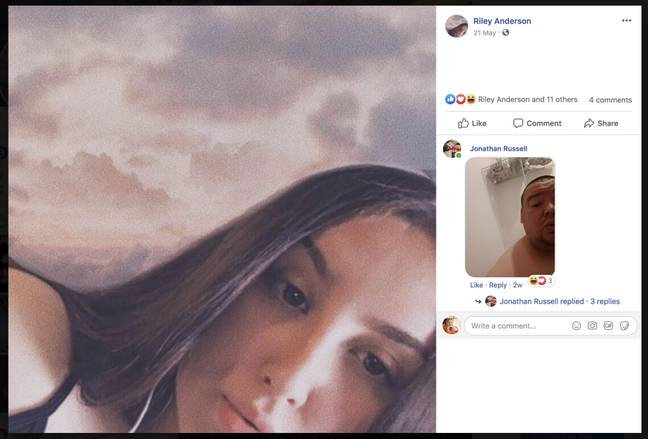This screenshot has width=648, height=439.
Task: Click the post reaction emojis summary
Action: [460, 99]
